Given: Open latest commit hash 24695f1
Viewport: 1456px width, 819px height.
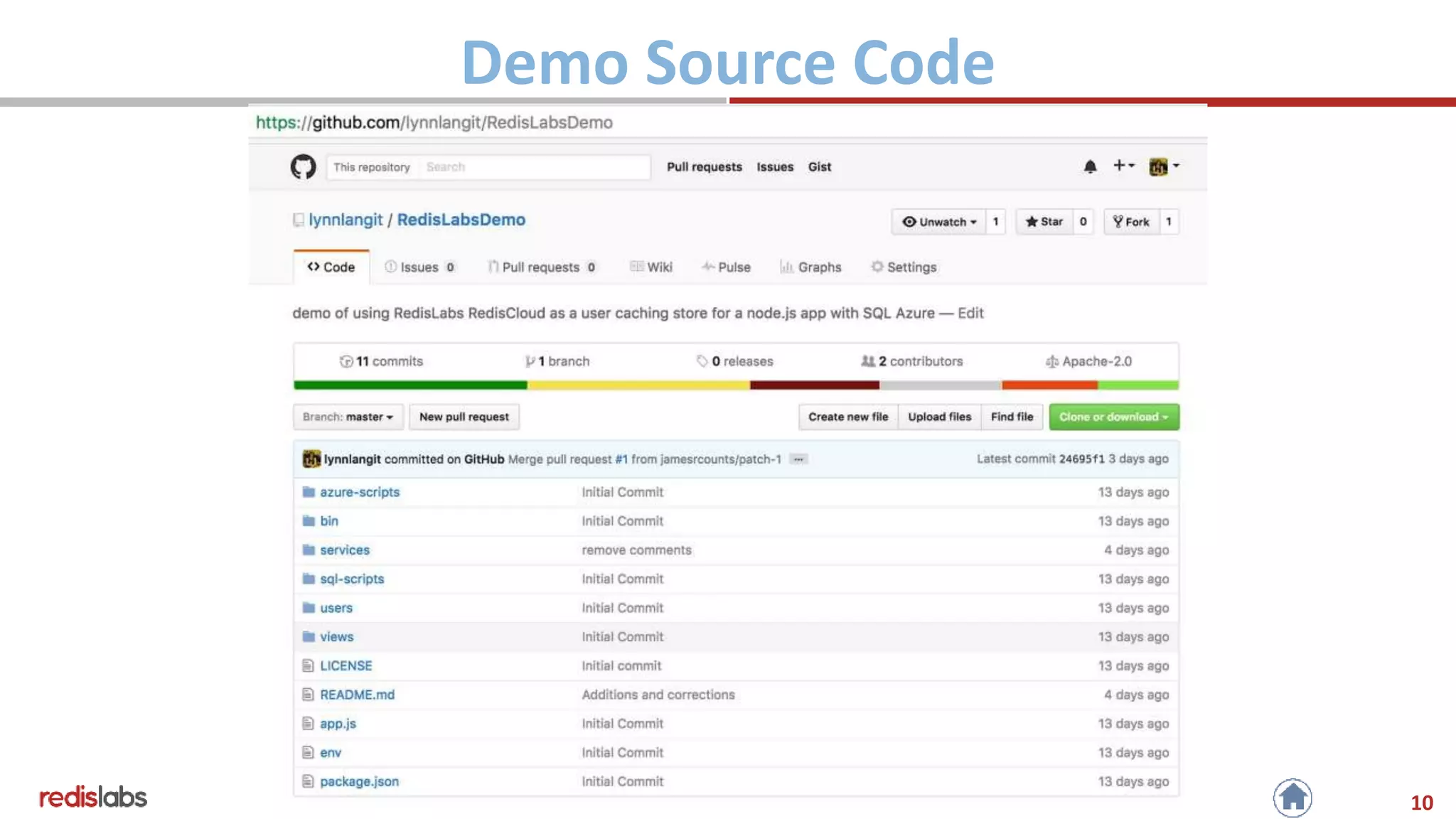Looking at the screenshot, I should click(1082, 459).
